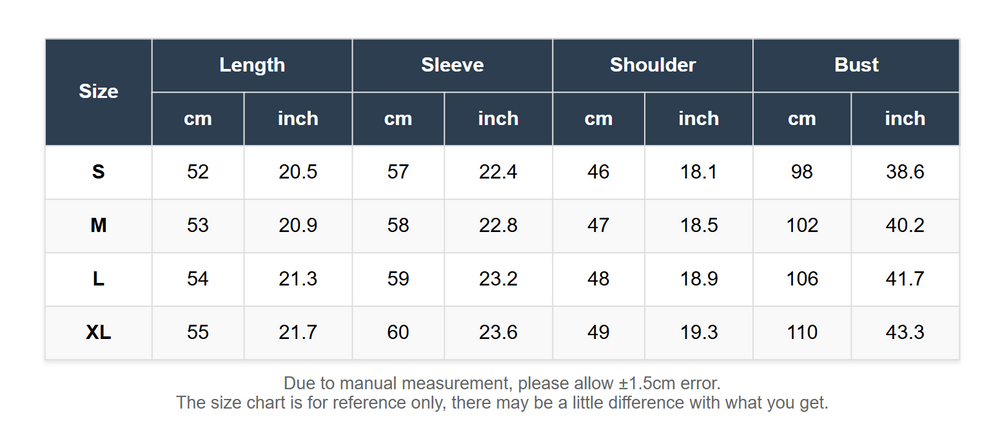Click the XL size row label

pos(98,332)
